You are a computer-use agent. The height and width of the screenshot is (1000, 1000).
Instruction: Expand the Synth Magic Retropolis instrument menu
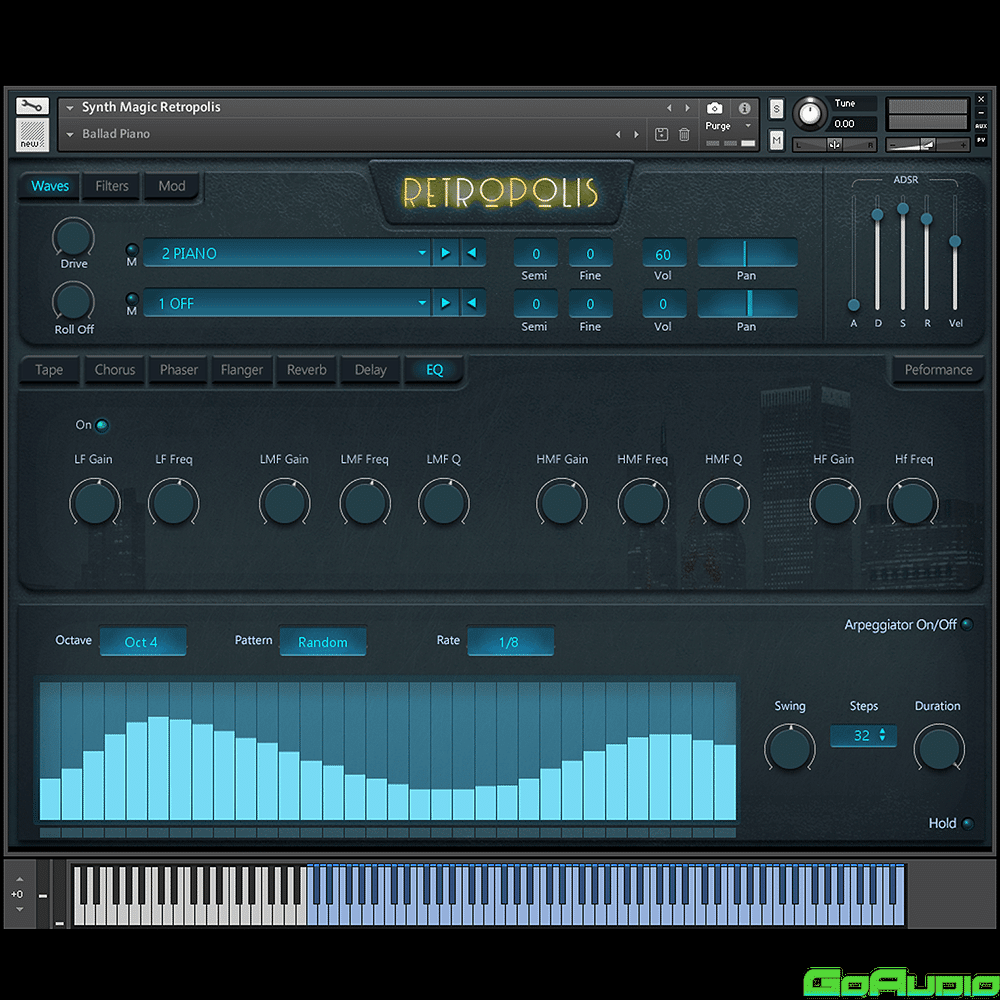coord(70,108)
